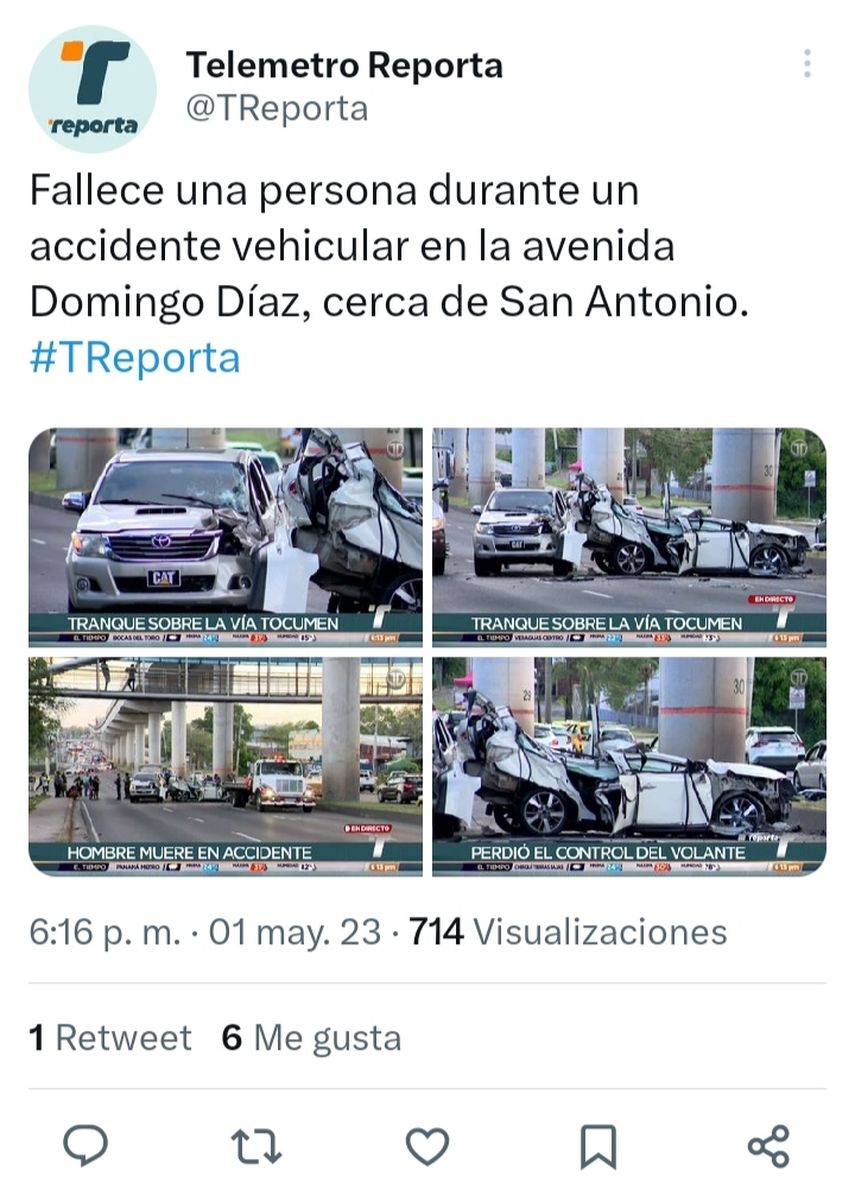The height and width of the screenshot is (1190, 855).
Task: Open the Telemetro Reporta profile avatar
Action: pyautogui.click(x=93, y=89)
